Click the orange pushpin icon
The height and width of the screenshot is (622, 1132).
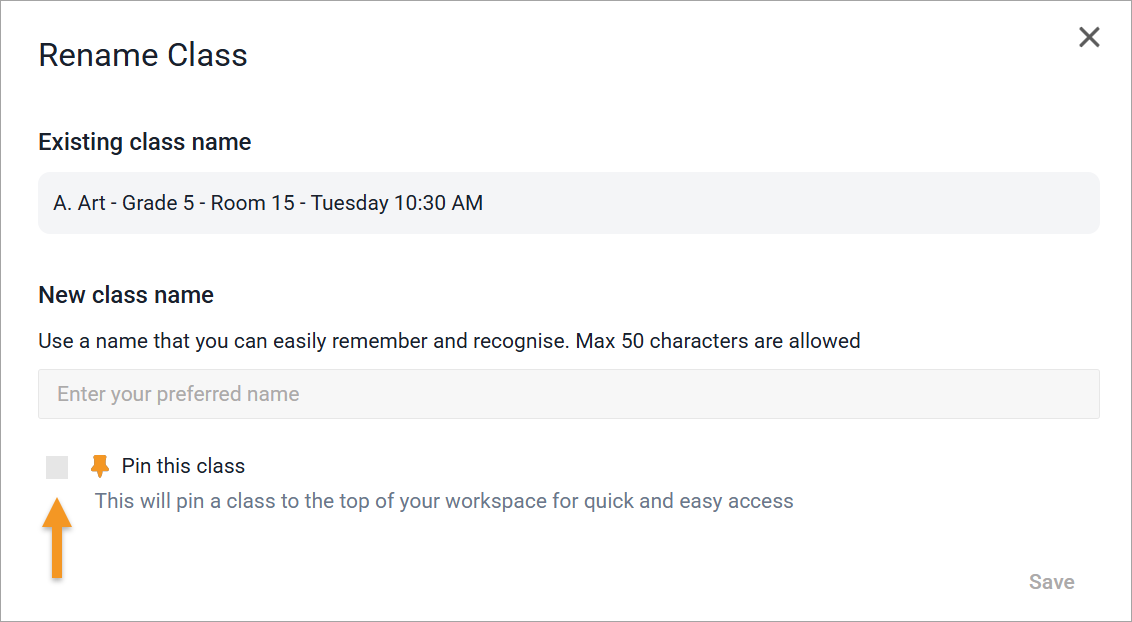pos(100,466)
